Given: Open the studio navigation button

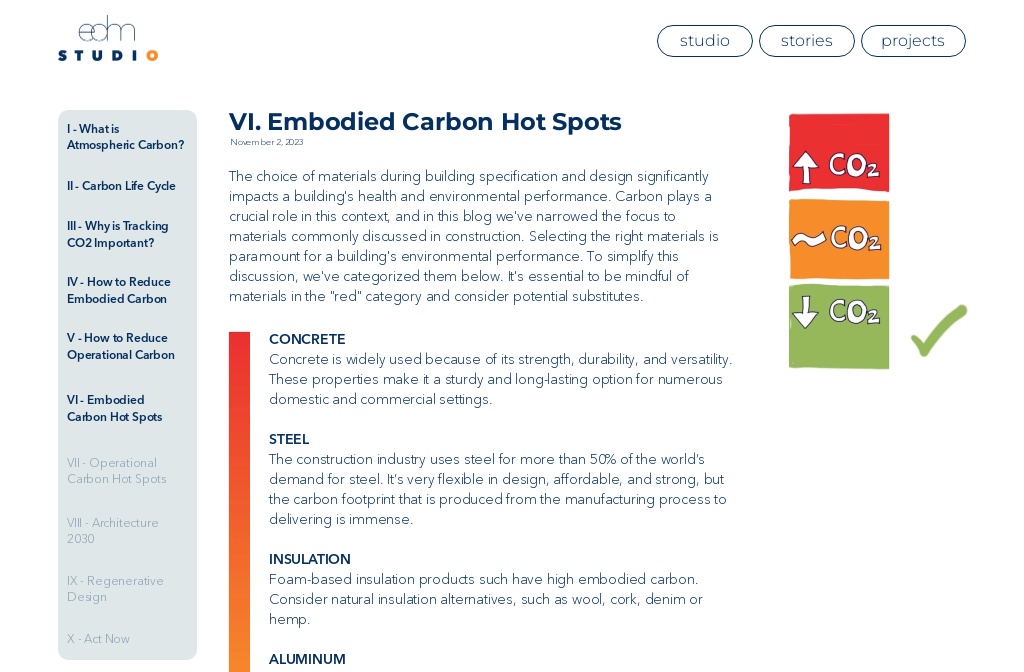Looking at the screenshot, I should (x=705, y=41).
